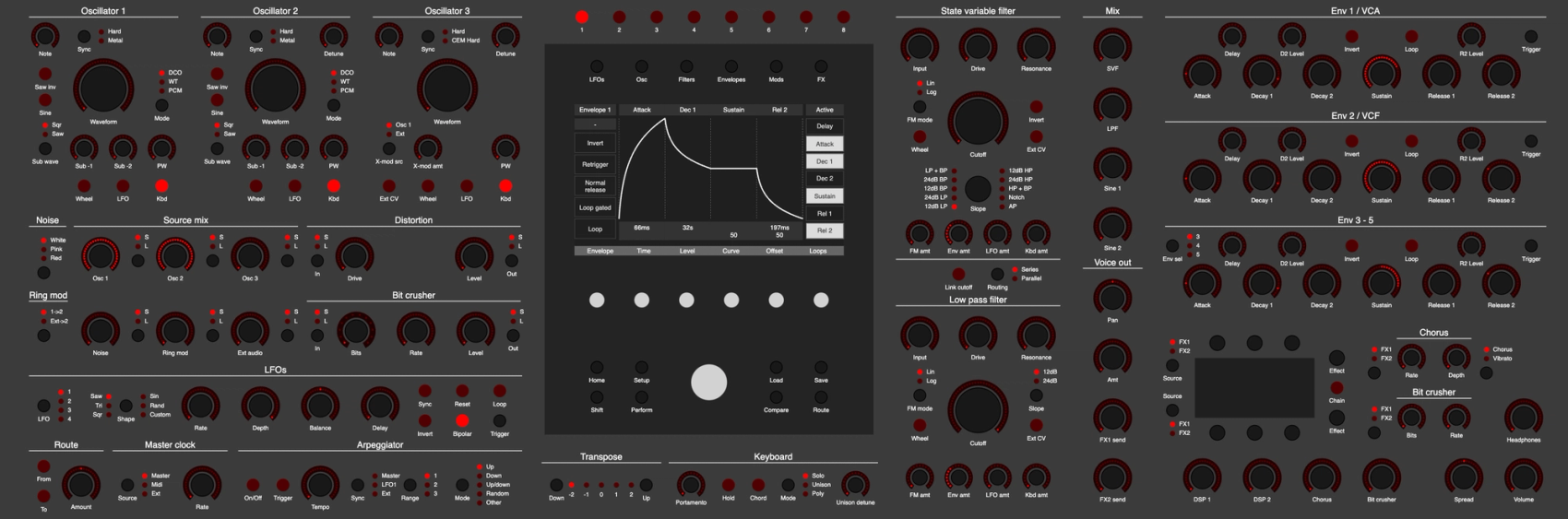Toggle Oscillator 1 Sync button
Screen dimensions: 1568x519
[84, 37]
